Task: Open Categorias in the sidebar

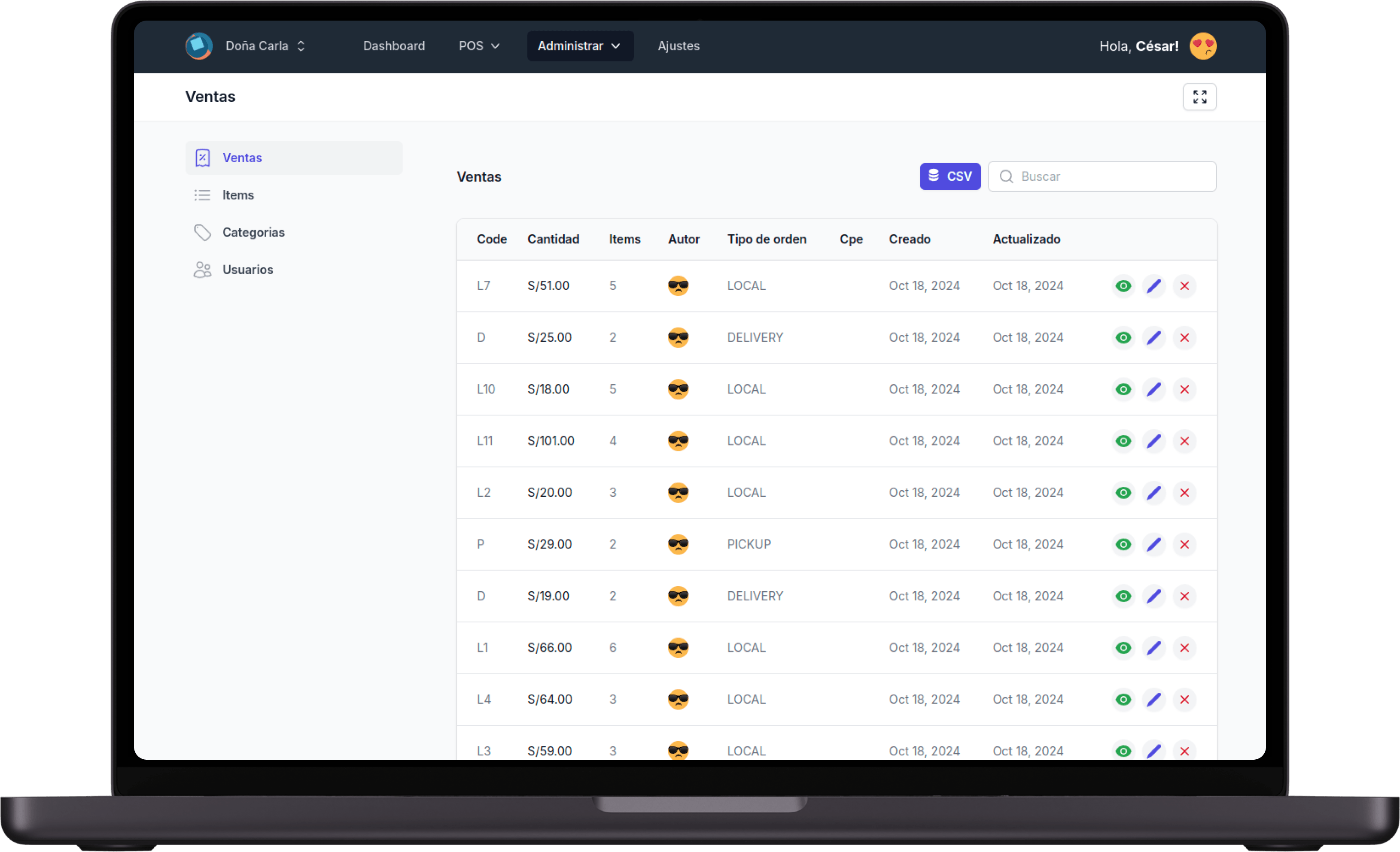Action: [253, 232]
